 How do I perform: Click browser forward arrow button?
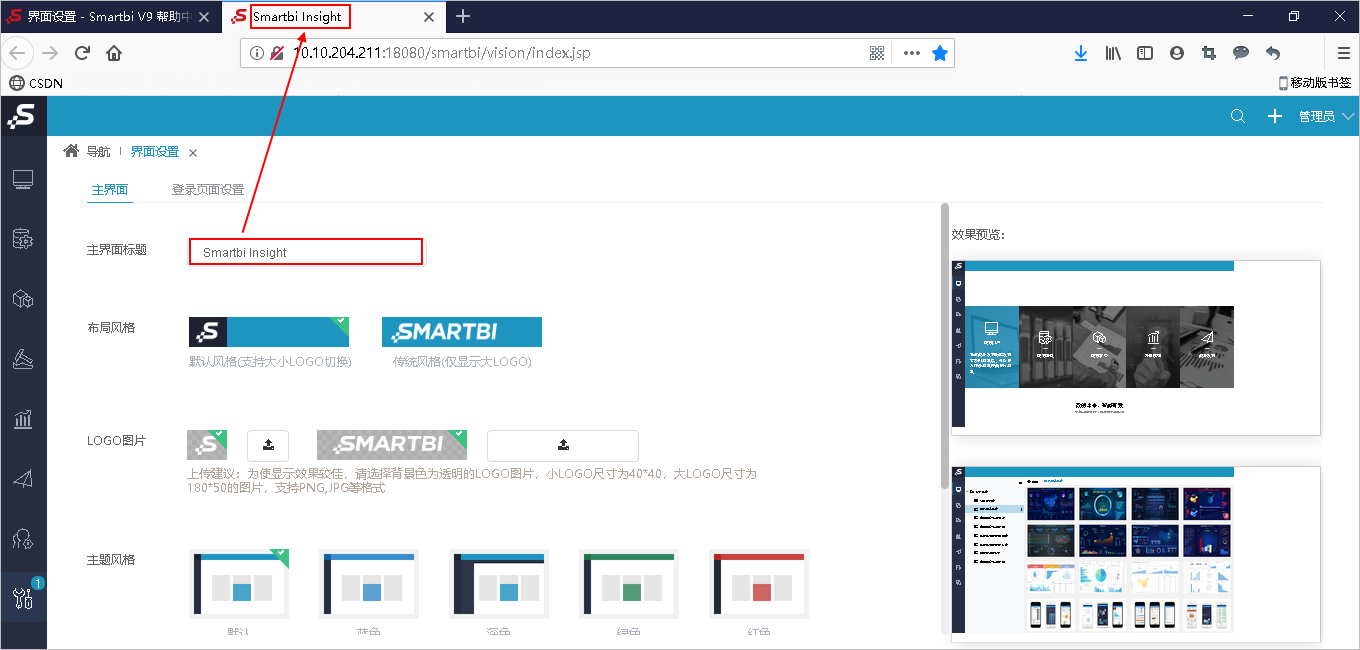(50, 53)
